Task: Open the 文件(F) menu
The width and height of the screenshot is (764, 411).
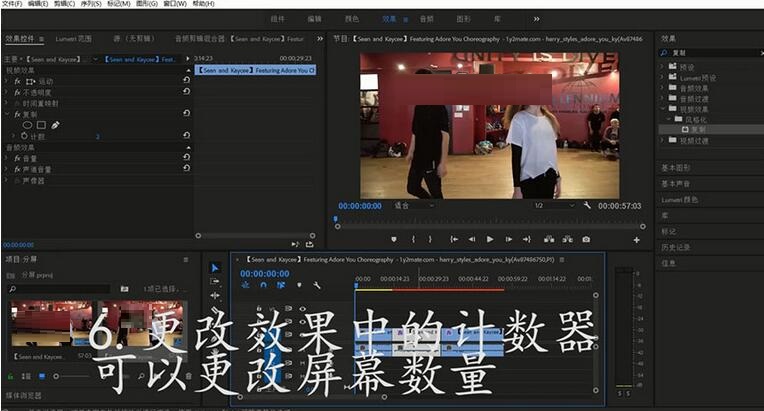Action: click(x=12, y=4)
